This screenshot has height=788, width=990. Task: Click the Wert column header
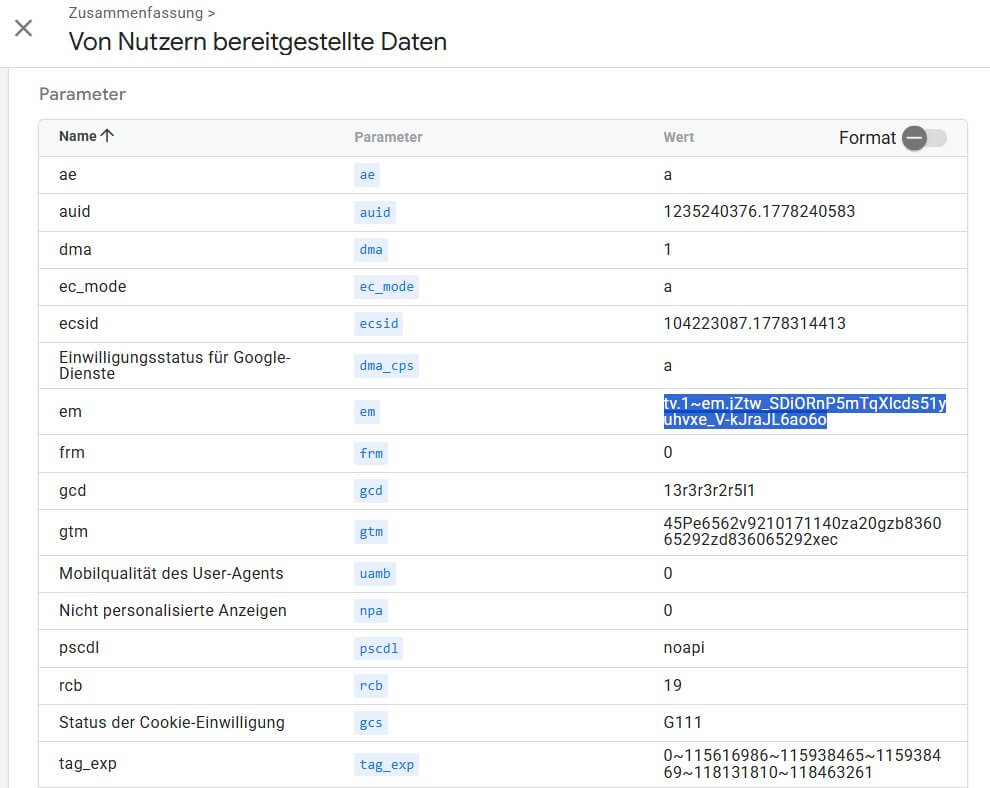point(678,137)
